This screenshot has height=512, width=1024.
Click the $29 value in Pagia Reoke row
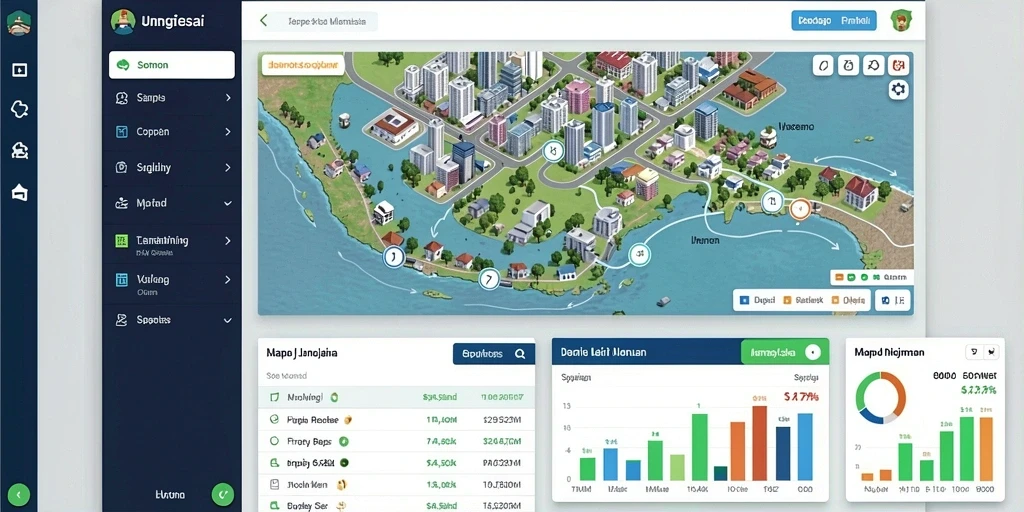(502, 419)
